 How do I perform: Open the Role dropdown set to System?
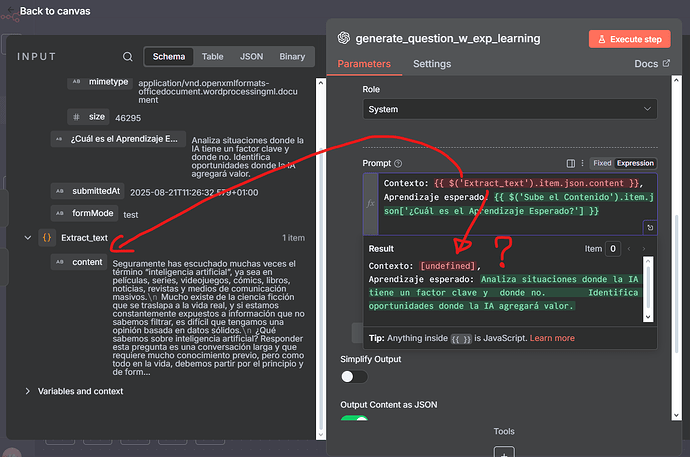[510, 109]
